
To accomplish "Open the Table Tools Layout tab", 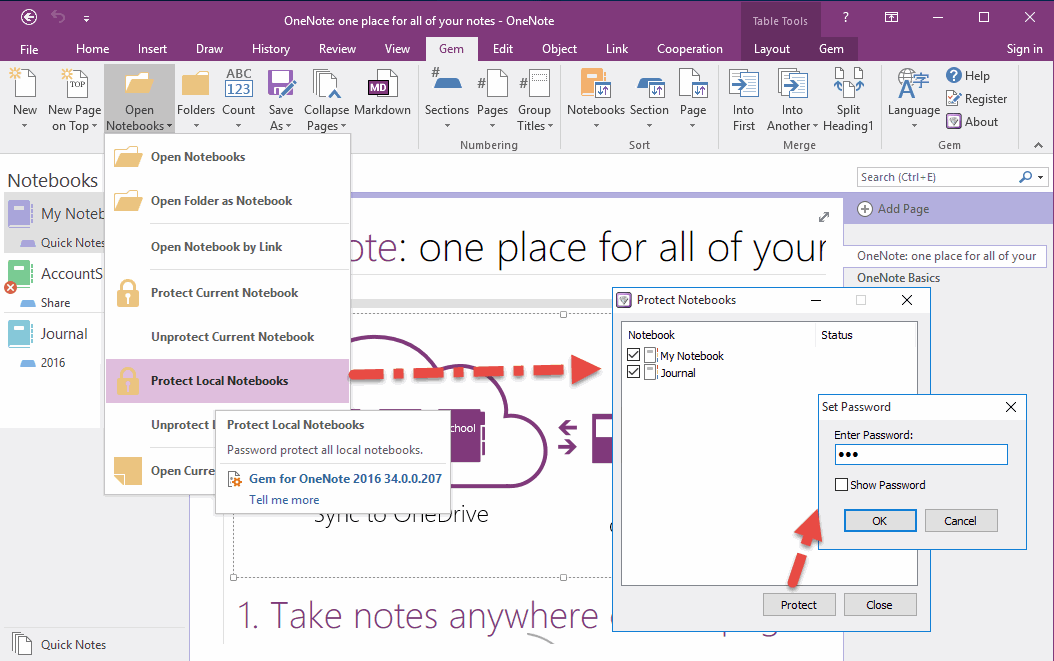I will click(772, 49).
